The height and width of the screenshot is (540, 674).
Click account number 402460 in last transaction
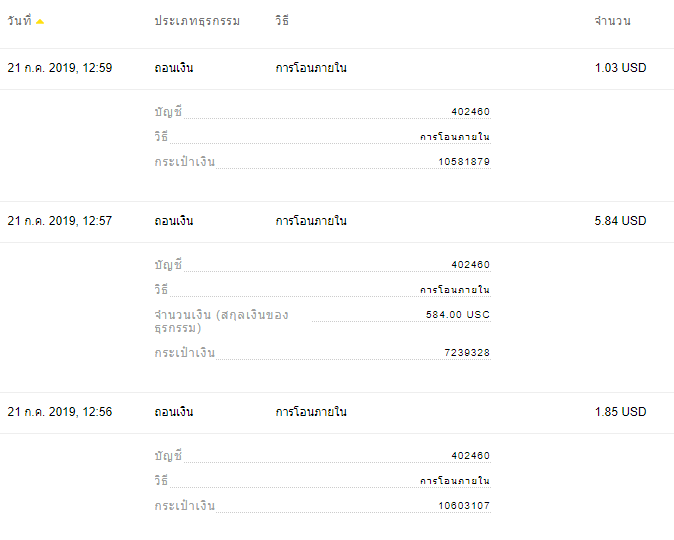471,456
